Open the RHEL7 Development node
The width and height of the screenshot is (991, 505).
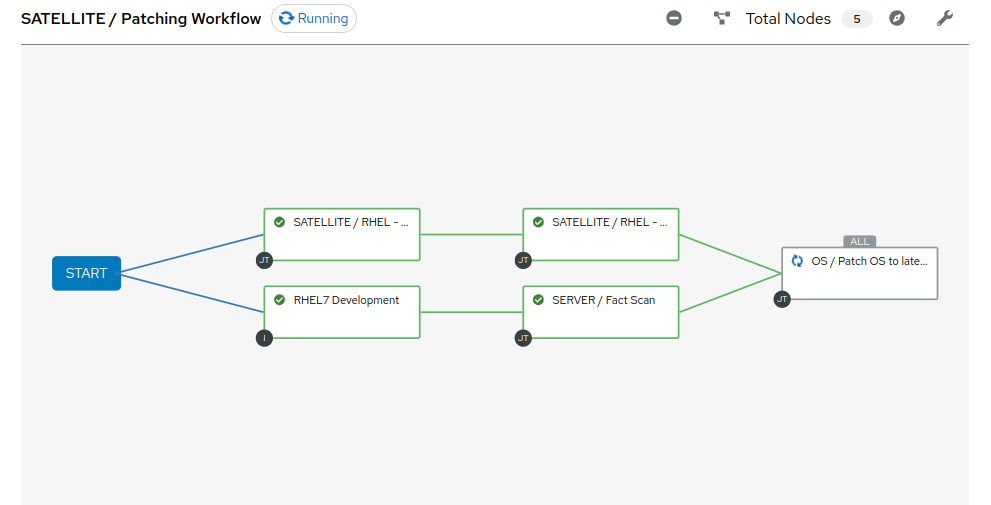pos(342,312)
